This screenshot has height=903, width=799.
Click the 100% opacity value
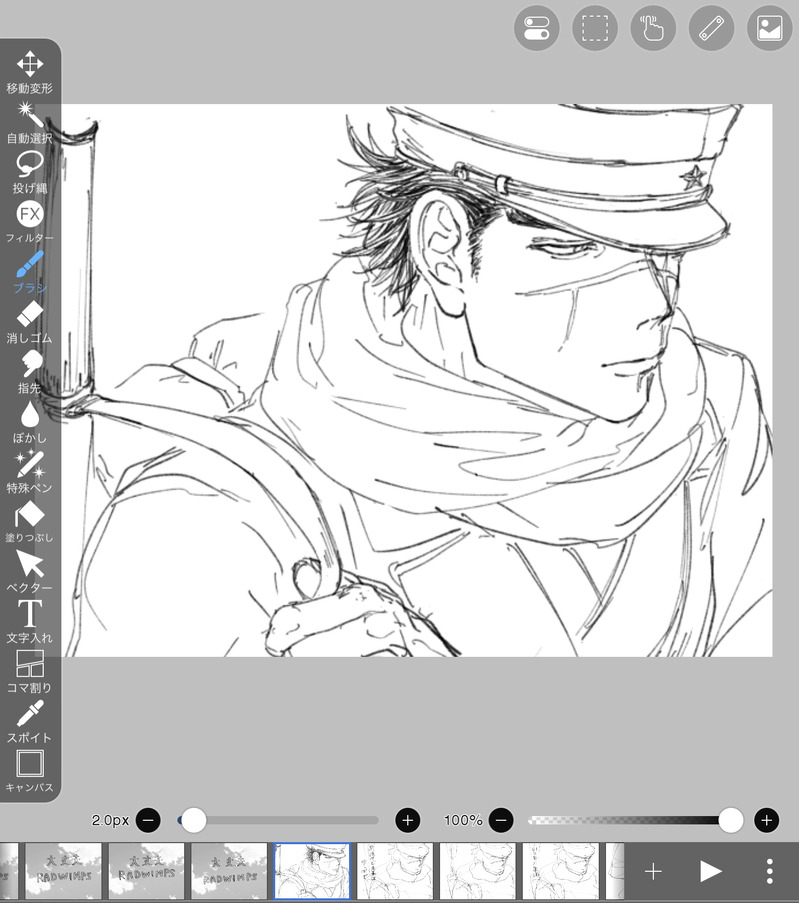point(463,820)
